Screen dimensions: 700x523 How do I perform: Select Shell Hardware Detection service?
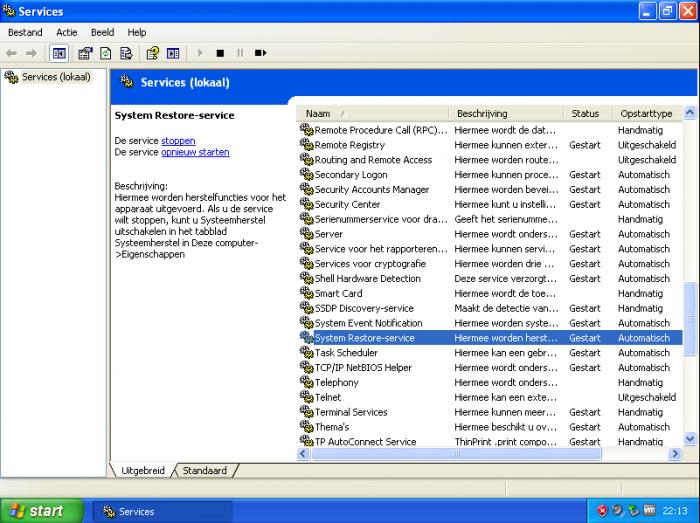click(x=490, y=278)
